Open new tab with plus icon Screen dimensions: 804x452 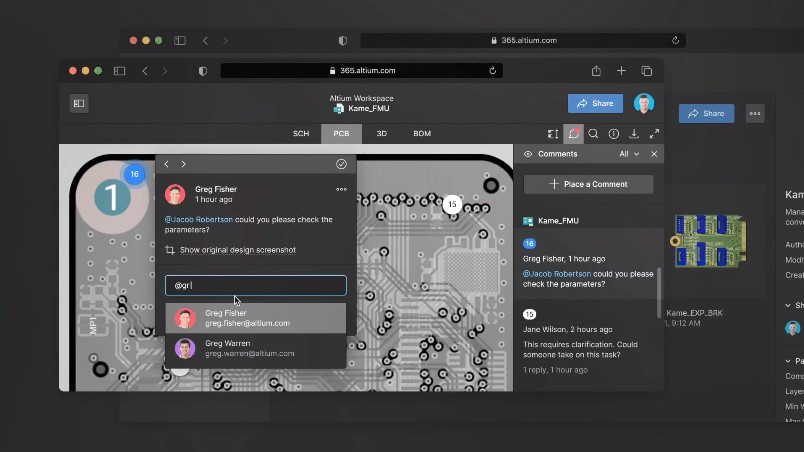pyautogui.click(x=621, y=71)
